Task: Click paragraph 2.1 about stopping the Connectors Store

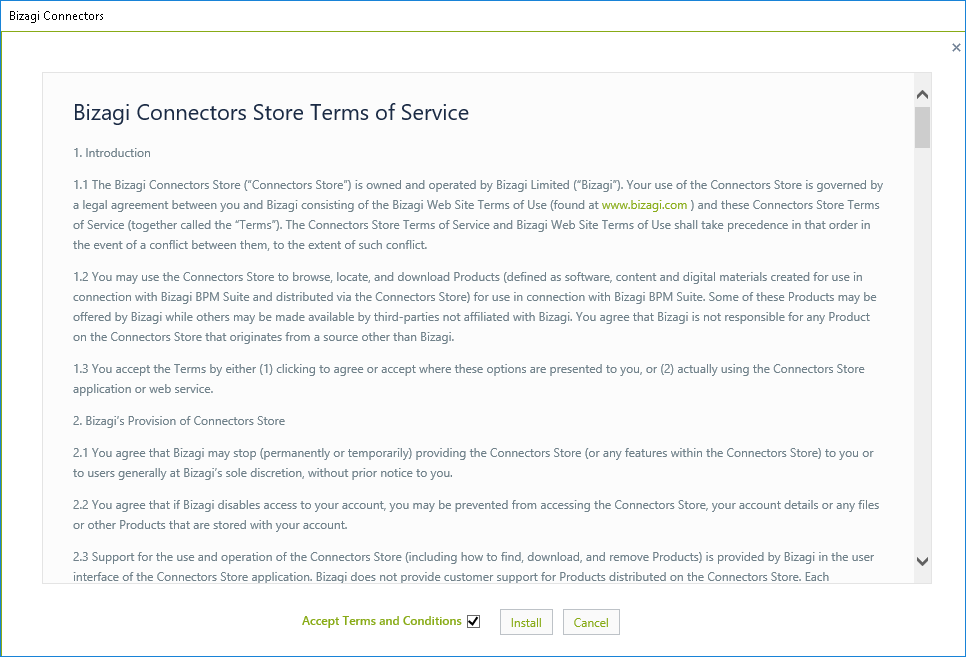Action: (473, 463)
